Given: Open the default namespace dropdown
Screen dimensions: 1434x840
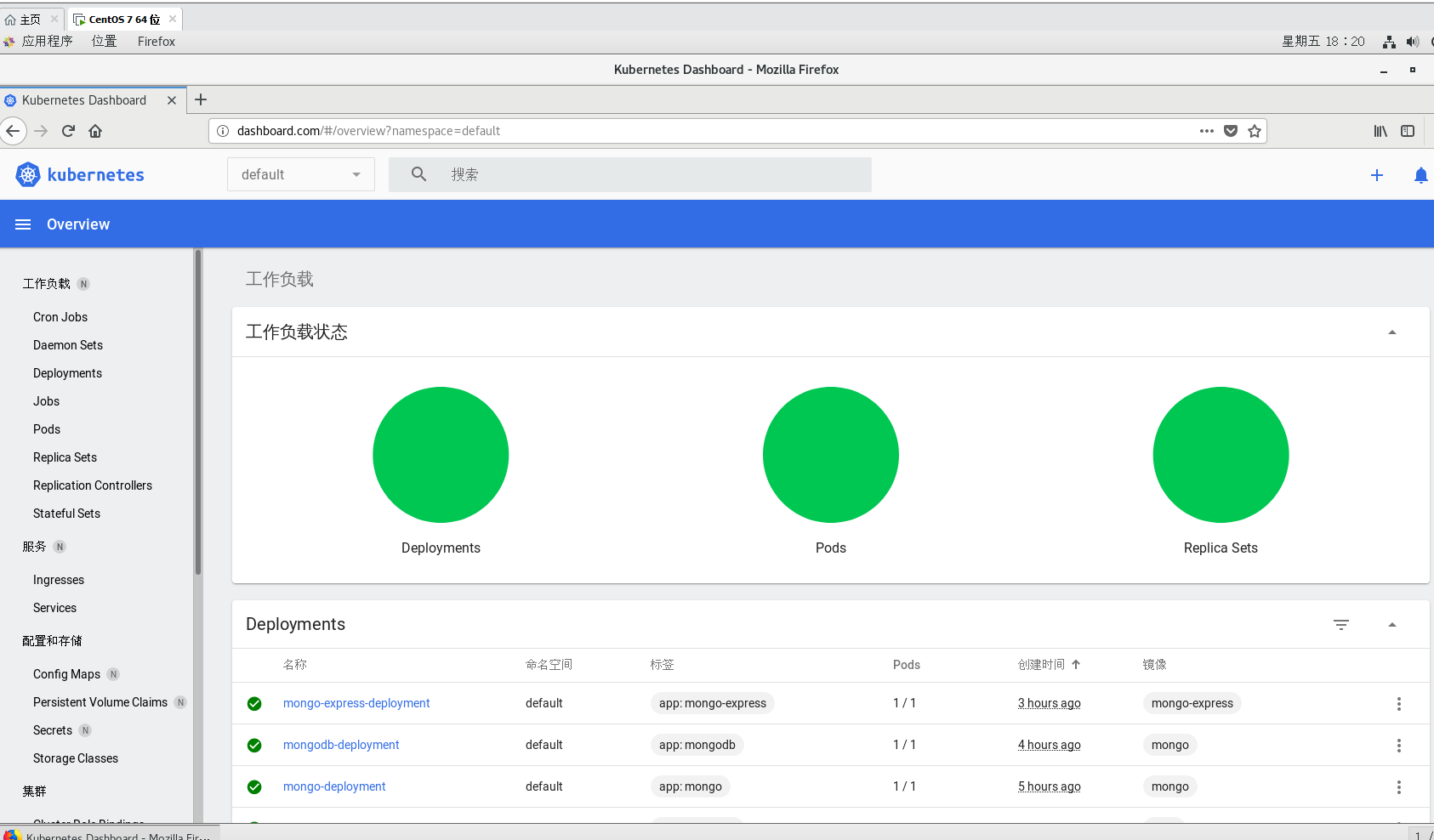Looking at the screenshot, I should tap(301, 174).
